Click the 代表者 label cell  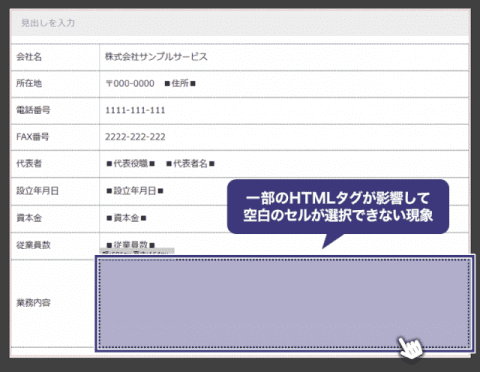[x=55, y=164]
